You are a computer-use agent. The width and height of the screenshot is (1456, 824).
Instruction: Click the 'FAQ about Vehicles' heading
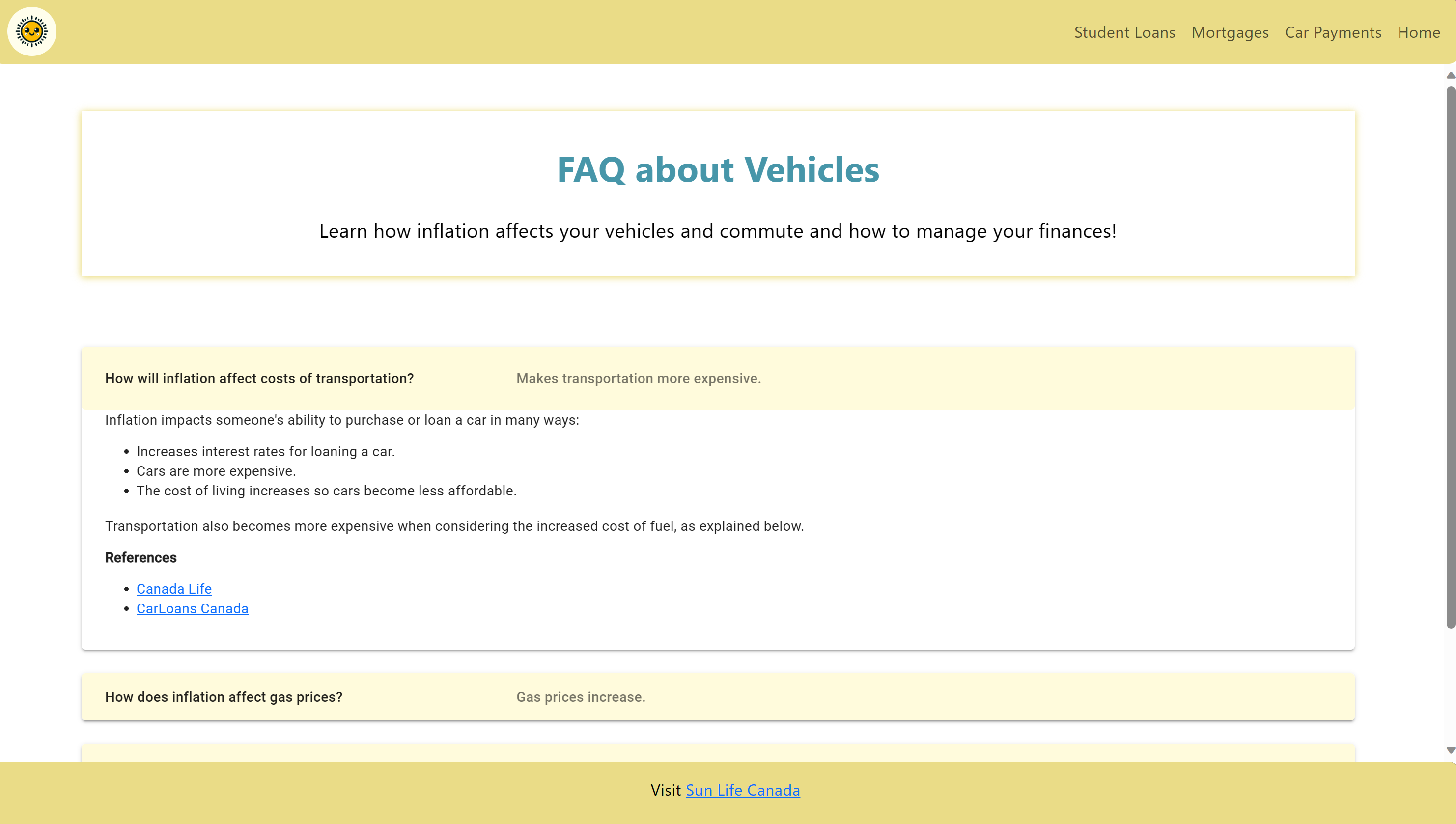(x=718, y=169)
